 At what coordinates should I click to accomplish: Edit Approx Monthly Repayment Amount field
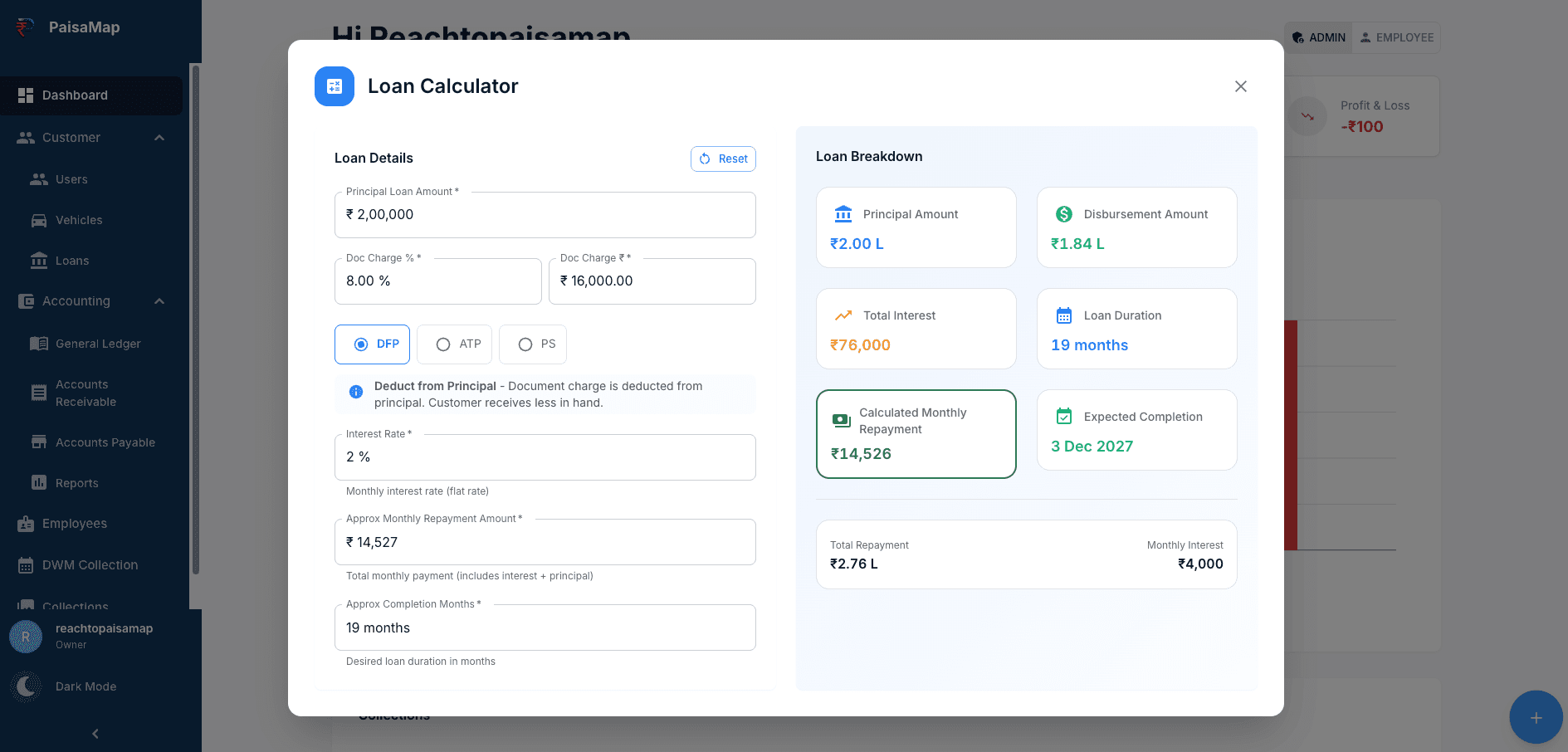pyautogui.click(x=545, y=542)
